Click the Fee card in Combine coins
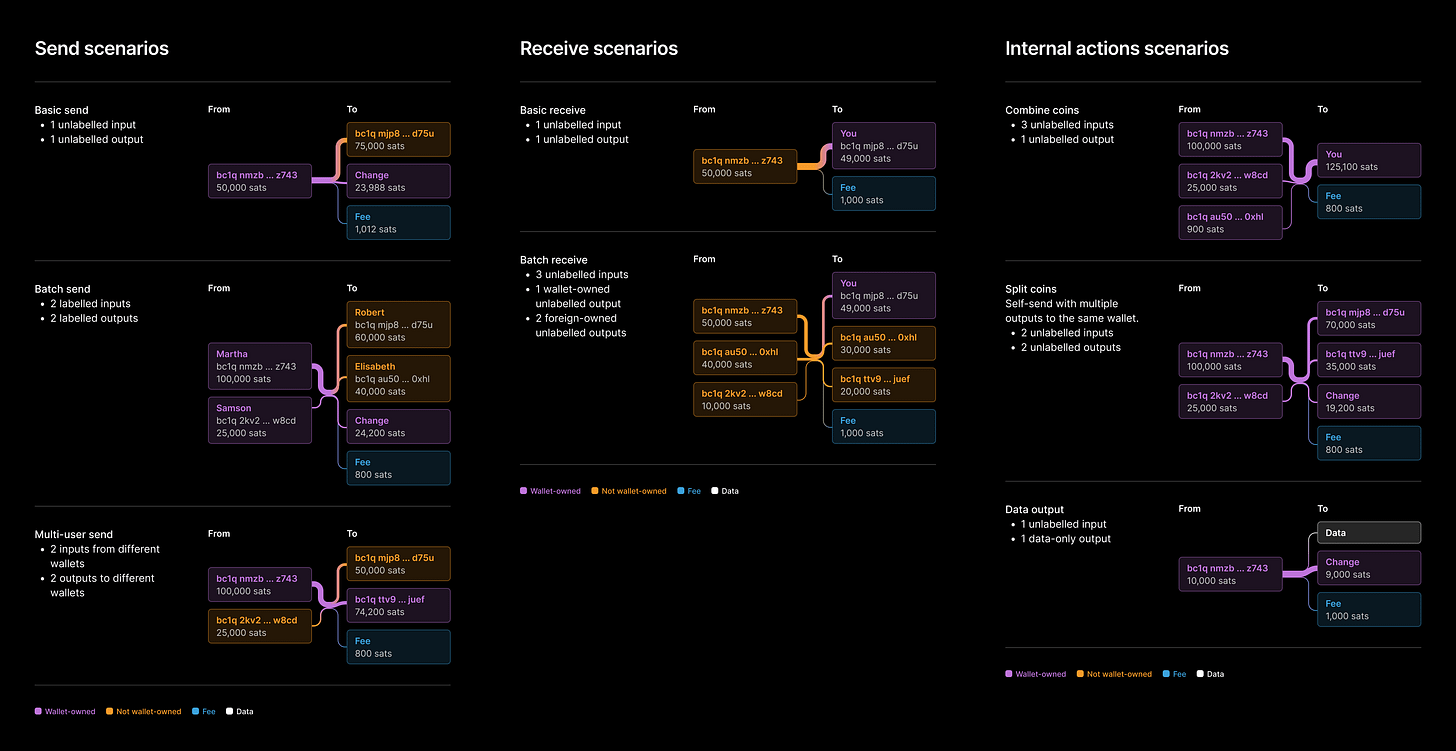1456x751 pixels. (1369, 202)
